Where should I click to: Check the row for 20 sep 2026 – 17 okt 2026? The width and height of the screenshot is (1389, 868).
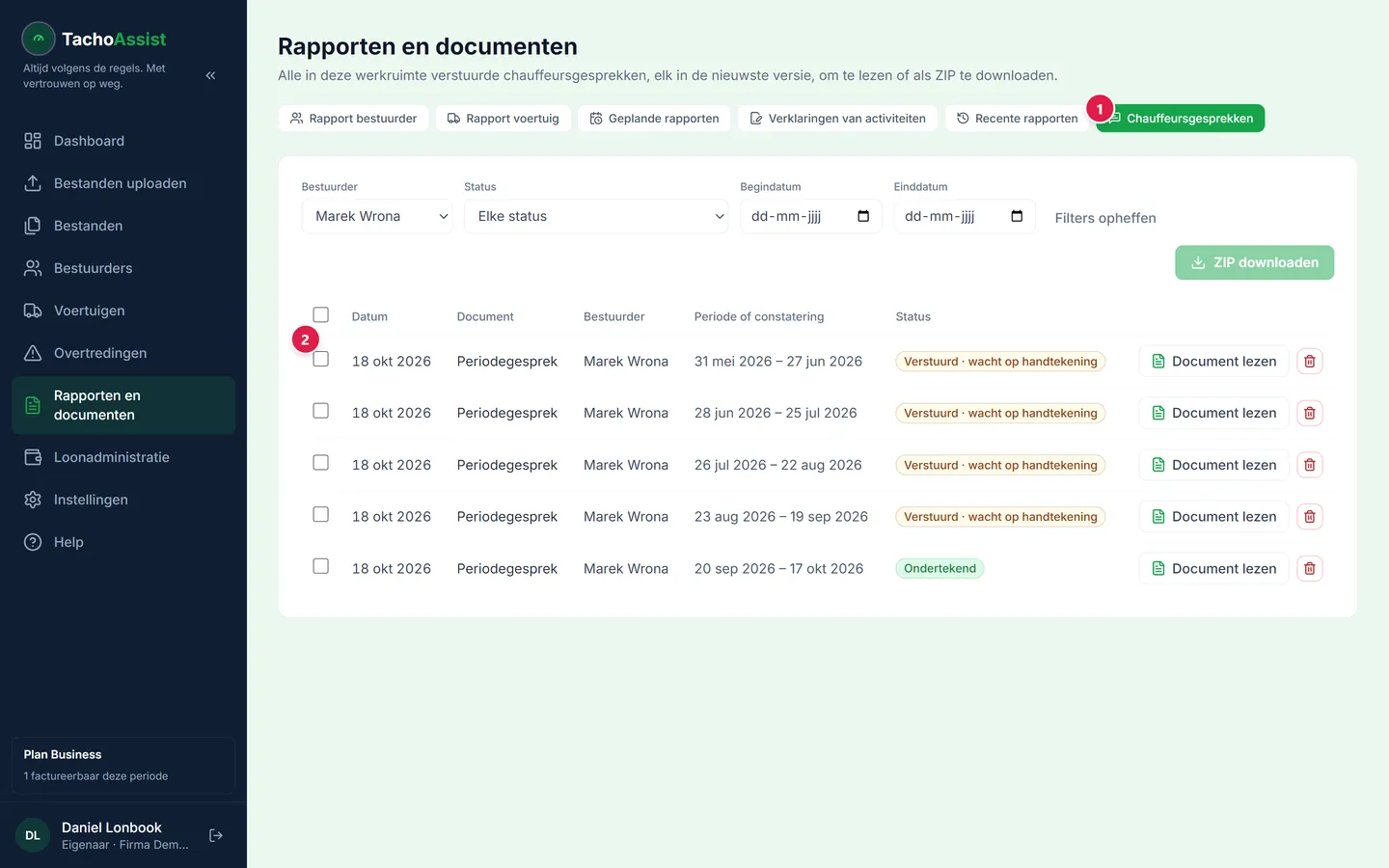point(321,566)
